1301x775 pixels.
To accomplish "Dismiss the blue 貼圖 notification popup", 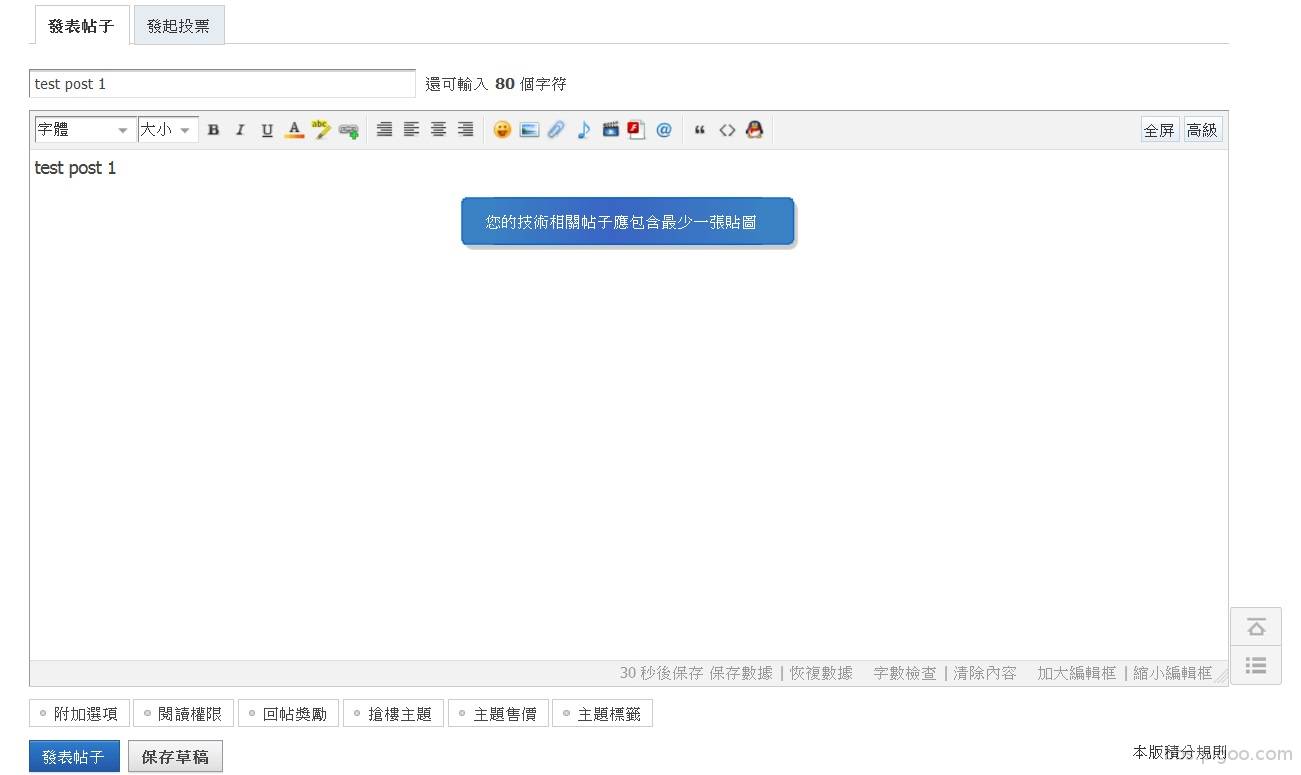I will coord(627,221).
